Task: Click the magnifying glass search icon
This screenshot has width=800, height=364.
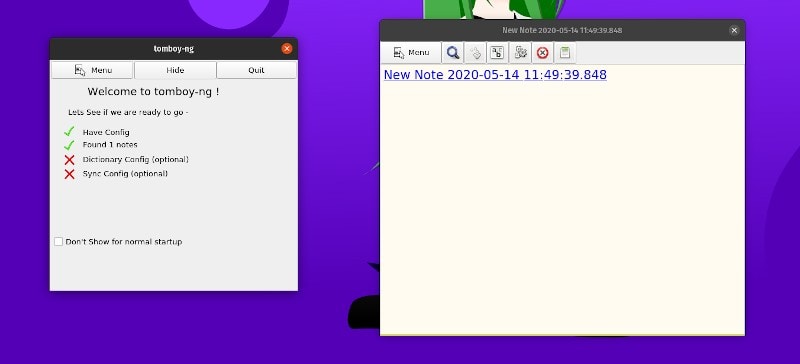Action: (x=453, y=53)
